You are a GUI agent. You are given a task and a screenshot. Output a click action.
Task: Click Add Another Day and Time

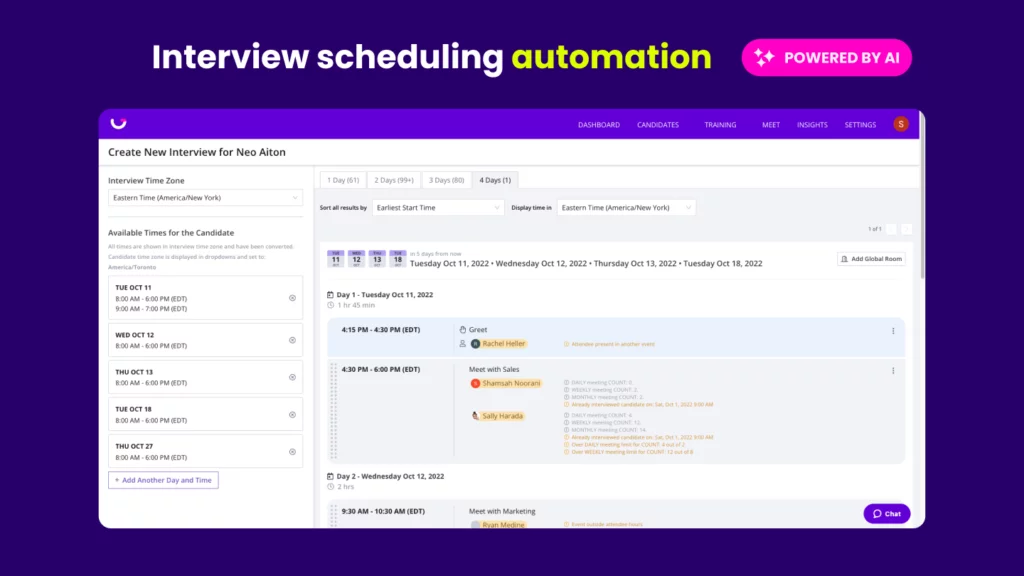pos(163,480)
